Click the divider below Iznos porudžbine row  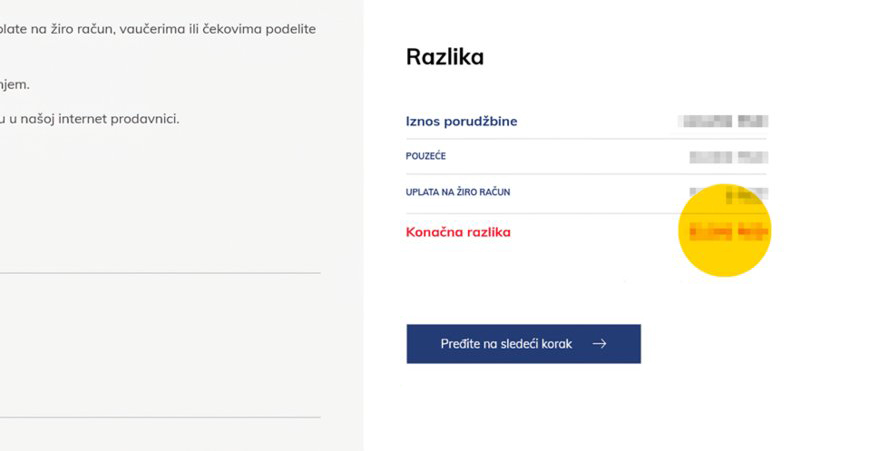pyautogui.click(x=586, y=139)
